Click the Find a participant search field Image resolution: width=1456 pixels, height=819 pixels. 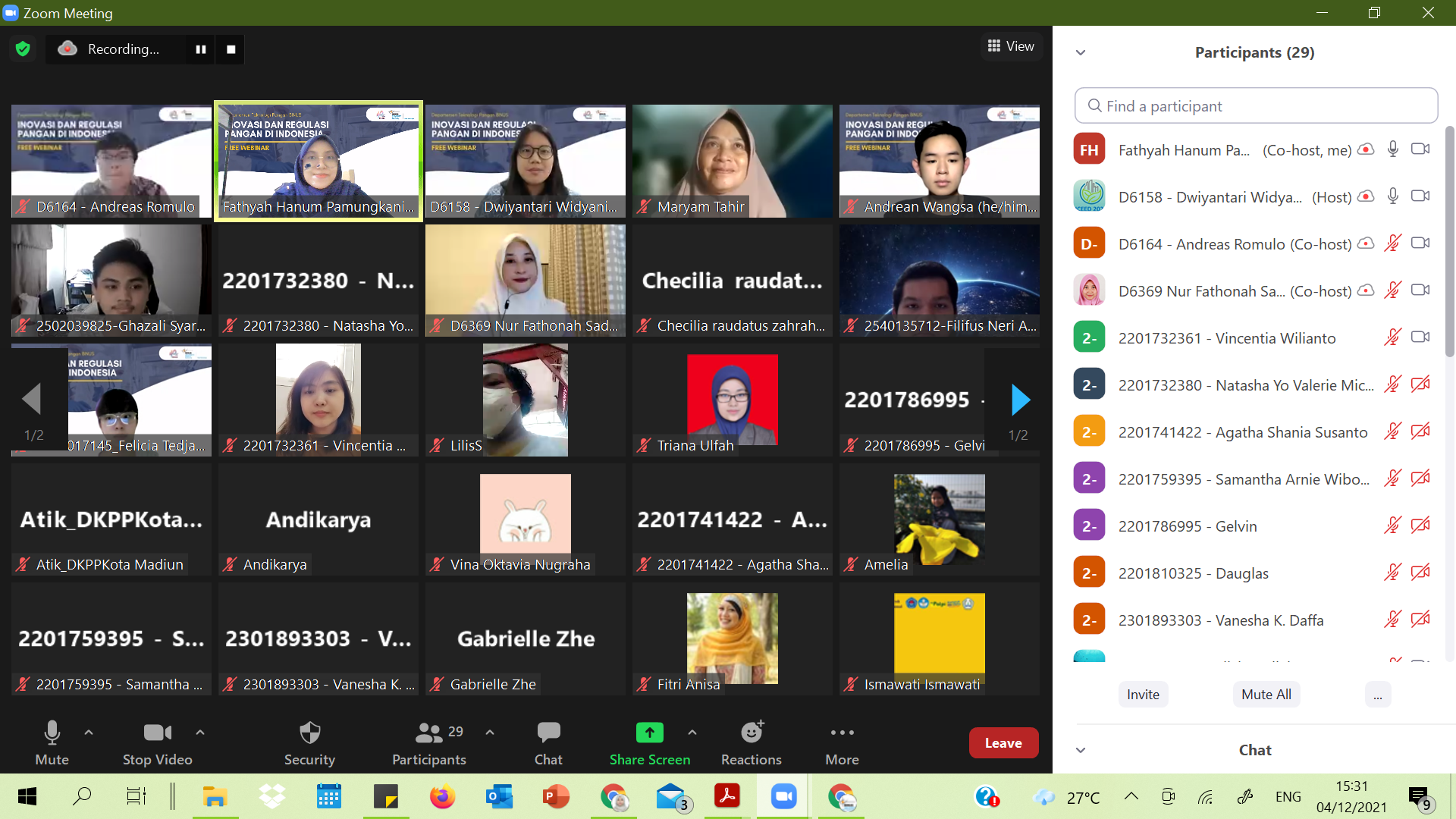(x=1256, y=105)
